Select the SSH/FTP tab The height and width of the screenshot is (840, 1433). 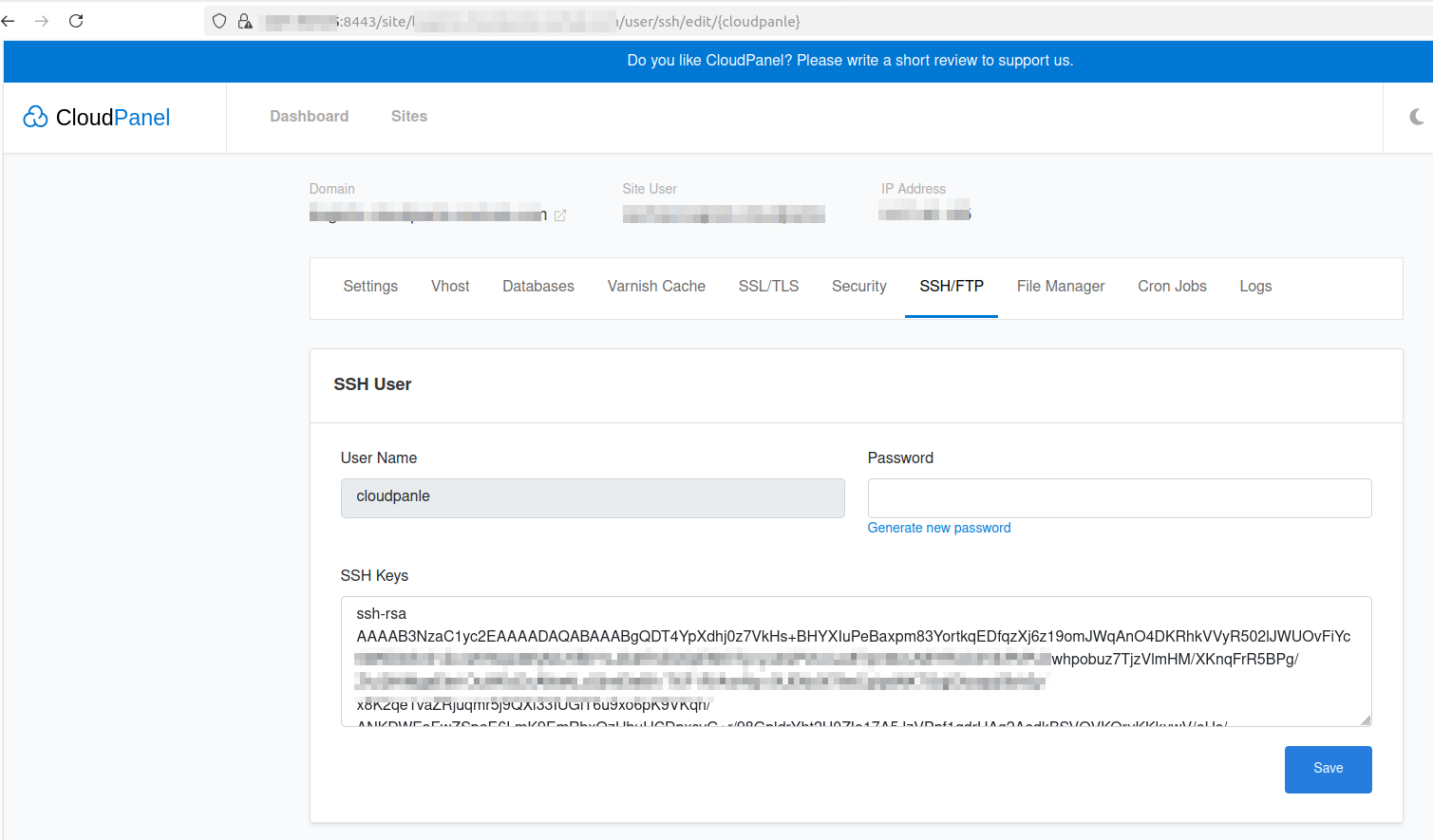tap(952, 286)
